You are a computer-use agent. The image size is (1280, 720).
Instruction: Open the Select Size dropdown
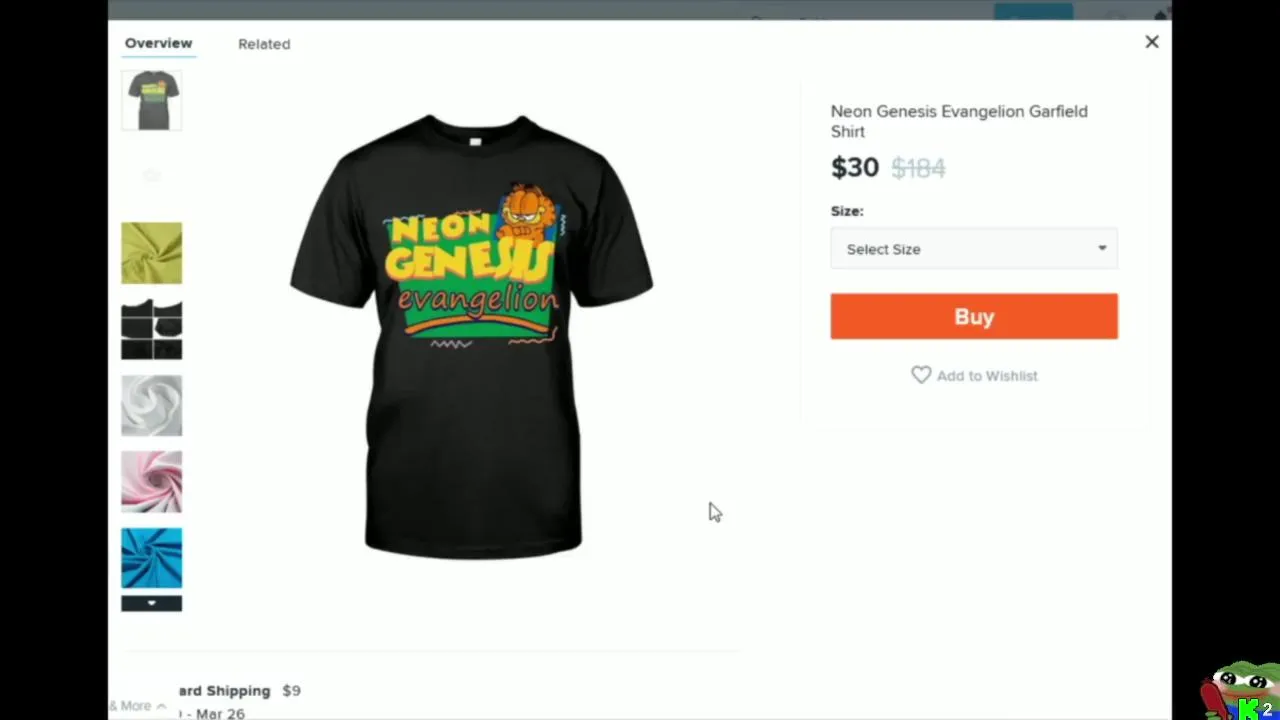pyautogui.click(x=974, y=249)
